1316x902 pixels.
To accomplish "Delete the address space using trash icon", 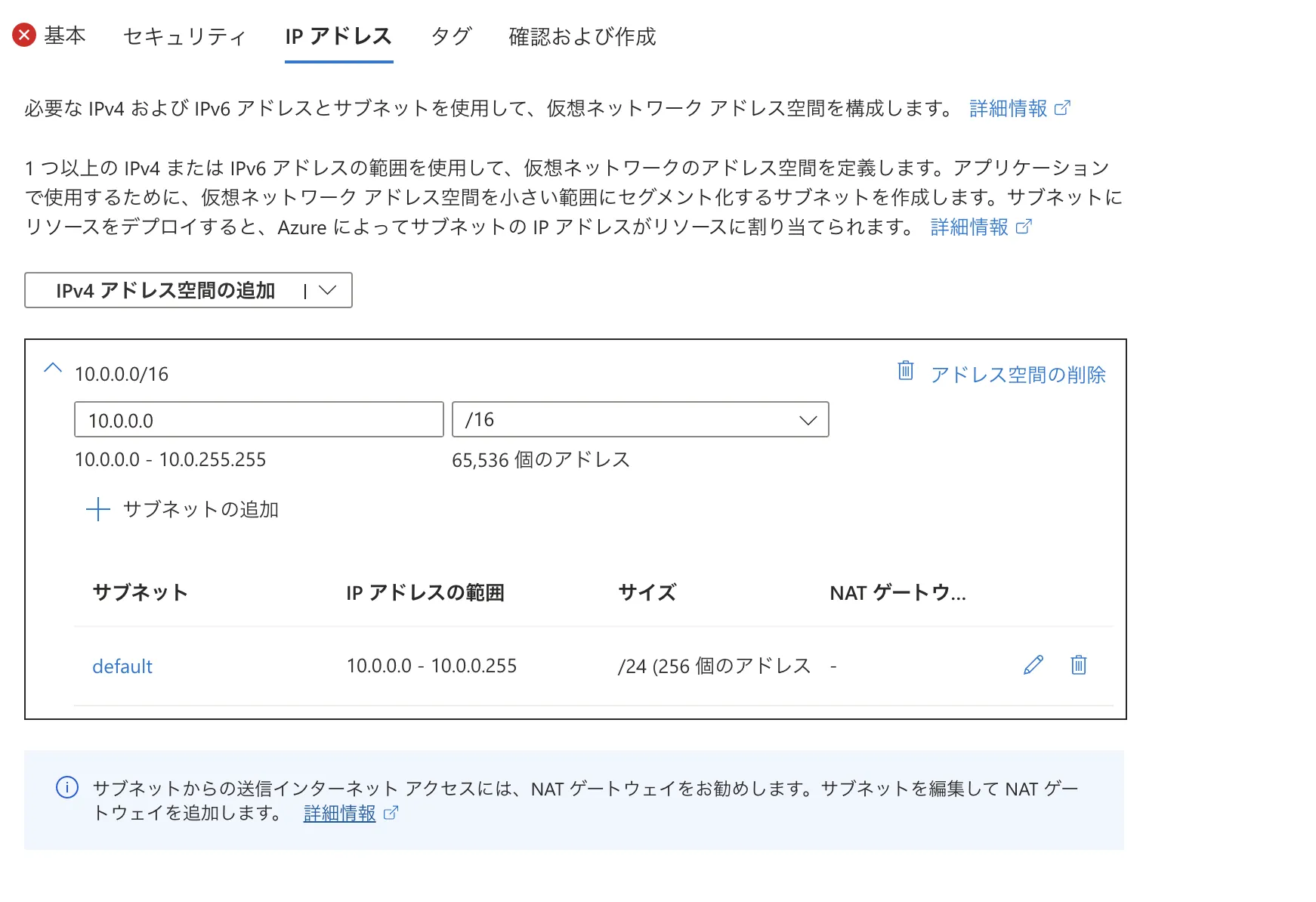I will click(905, 372).
